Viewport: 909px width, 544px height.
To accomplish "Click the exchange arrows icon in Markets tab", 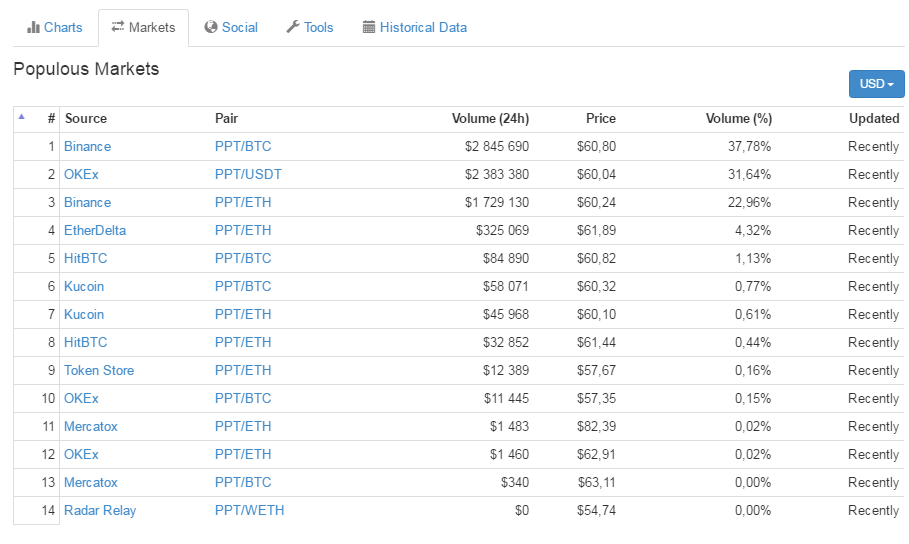I will pyautogui.click(x=118, y=27).
